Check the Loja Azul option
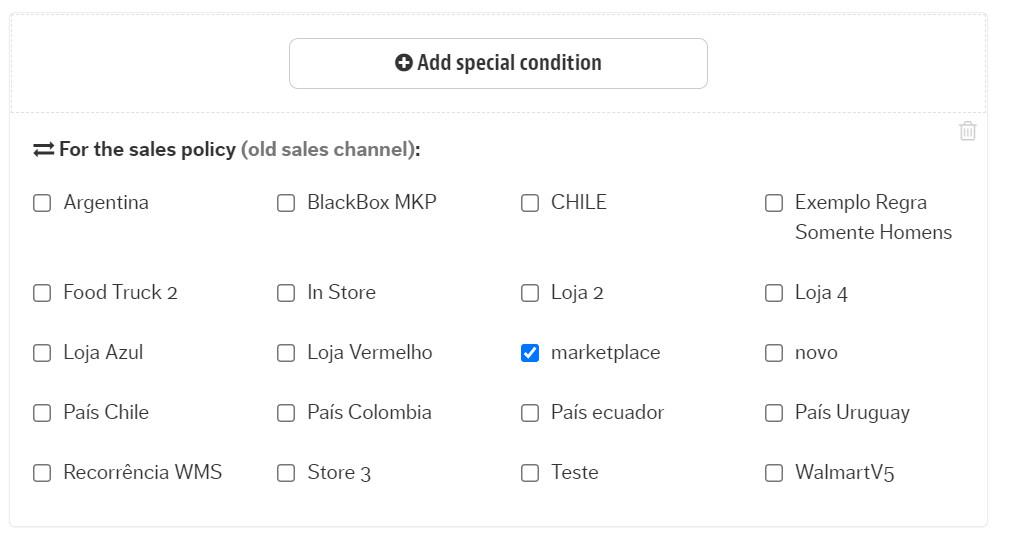This screenshot has height=539, width=1014. [42, 353]
